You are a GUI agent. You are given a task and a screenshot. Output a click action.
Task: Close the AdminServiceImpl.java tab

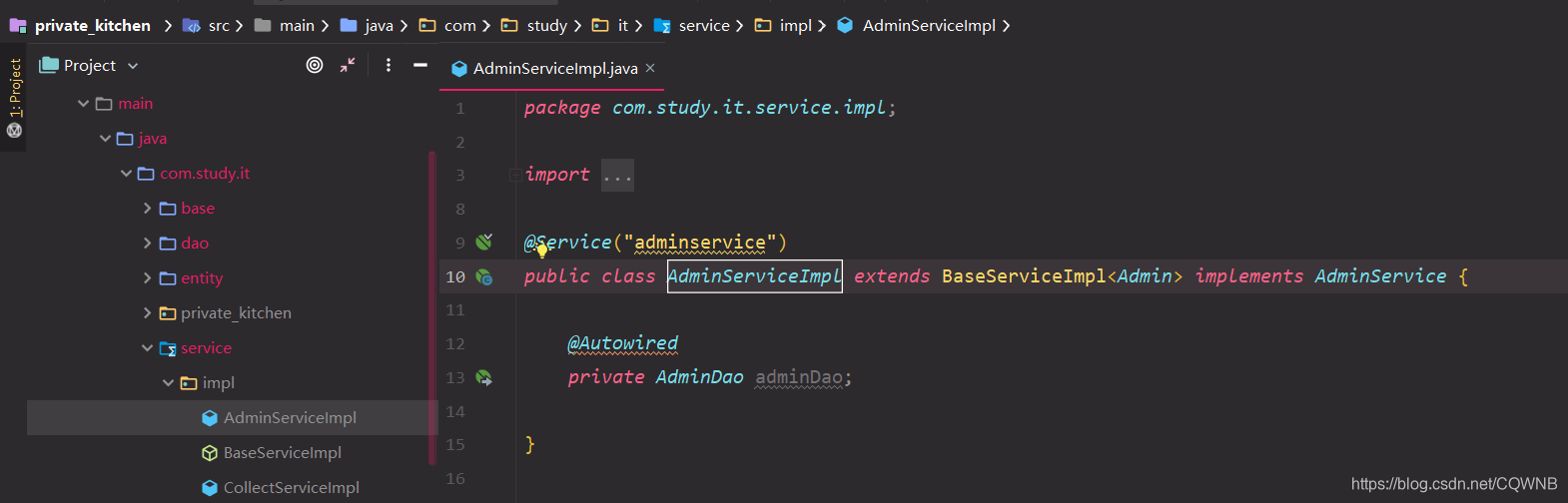coord(650,68)
